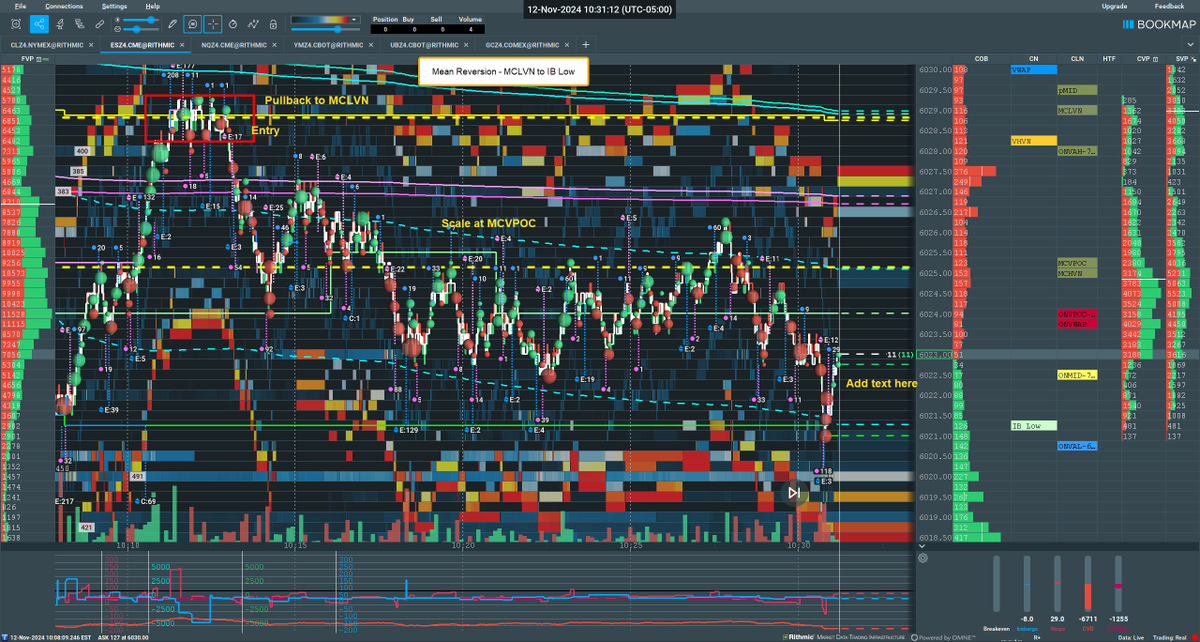Open the File menu
Image resolution: width=1200 pixels, height=642 pixels.
pyautogui.click(x=21, y=6)
